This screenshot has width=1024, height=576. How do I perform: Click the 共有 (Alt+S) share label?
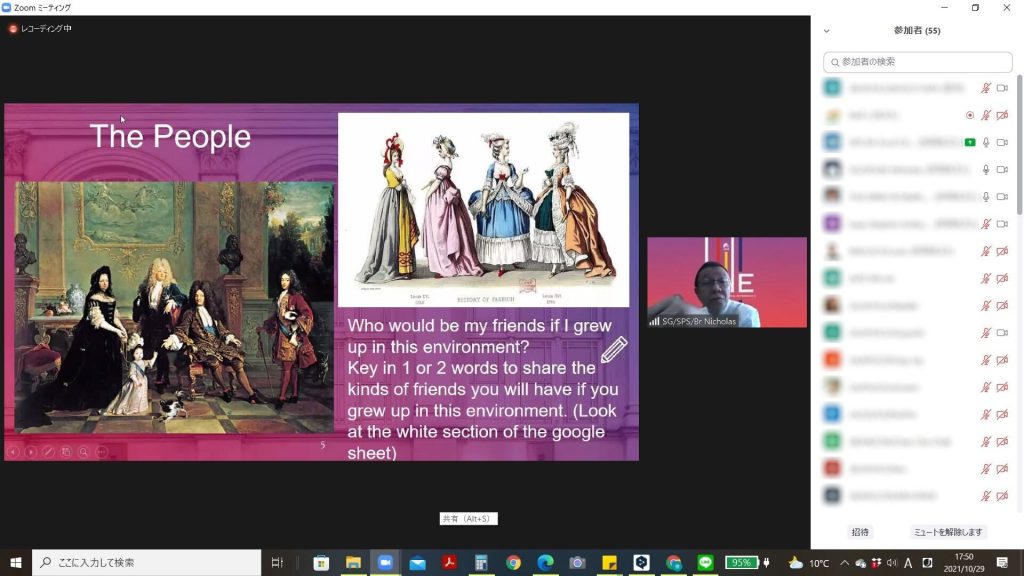[x=468, y=519]
